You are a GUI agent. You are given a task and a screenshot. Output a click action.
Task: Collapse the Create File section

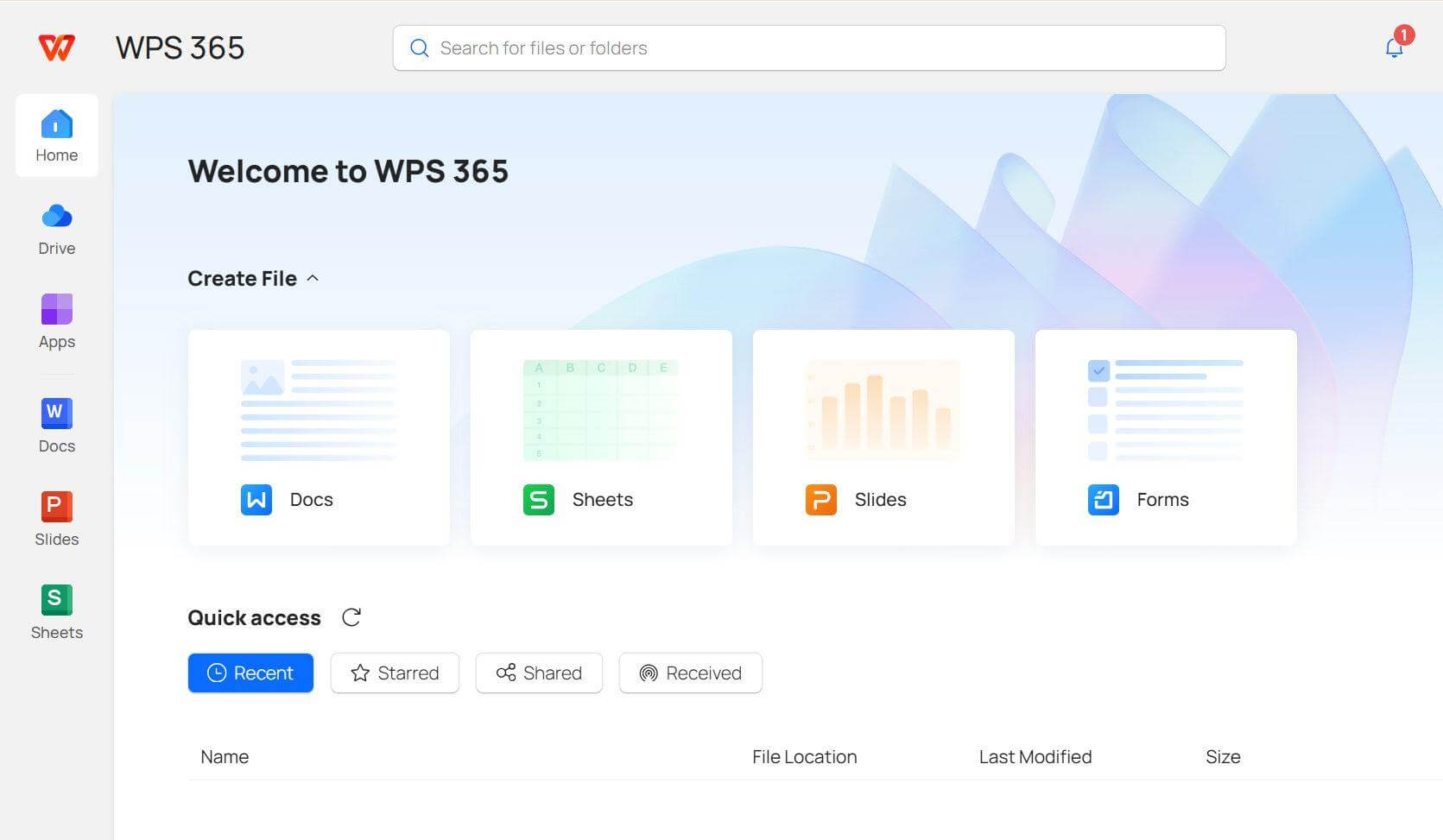pos(313,278)
